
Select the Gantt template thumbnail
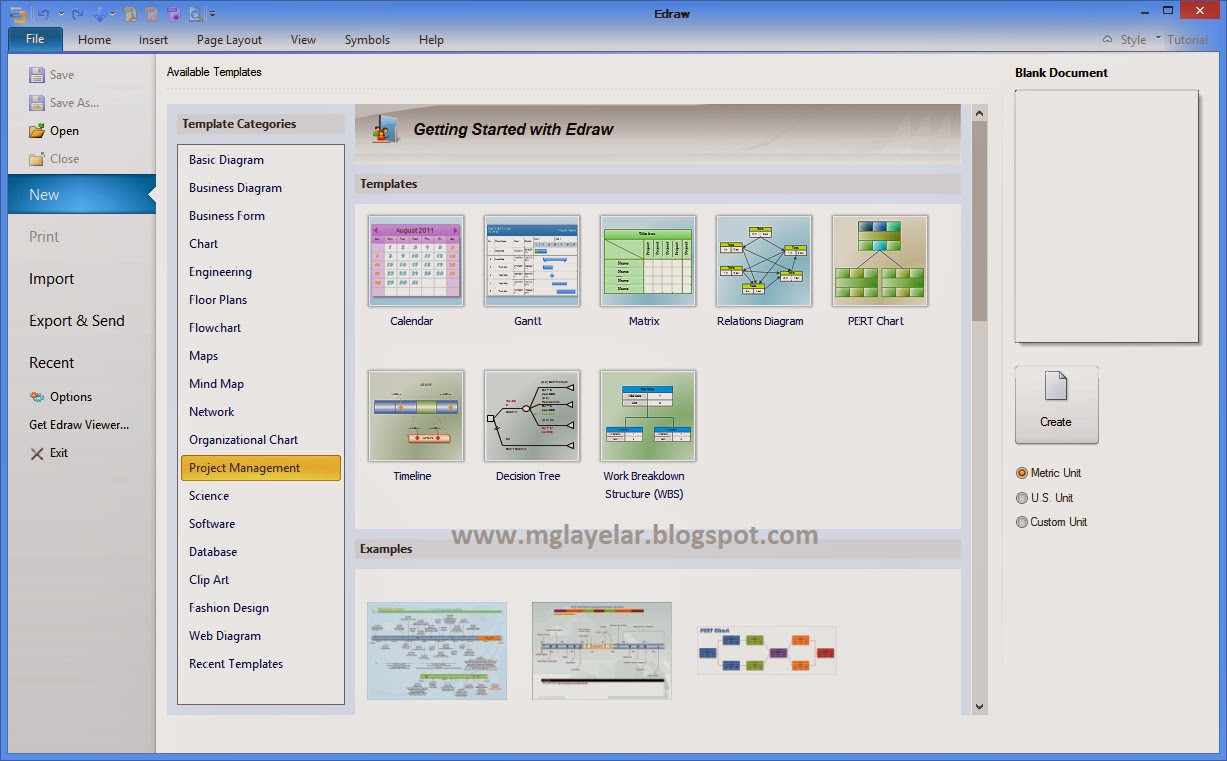point(531,261)
